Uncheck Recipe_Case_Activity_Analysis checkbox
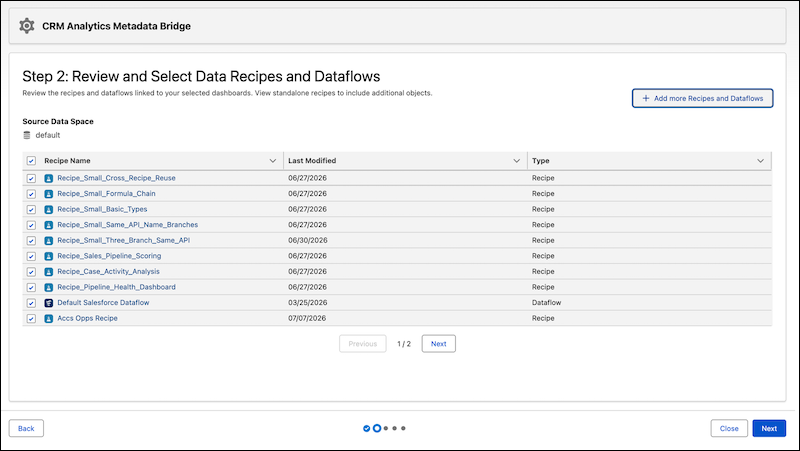This screenshot has height=451, width=800. [31, 272]
